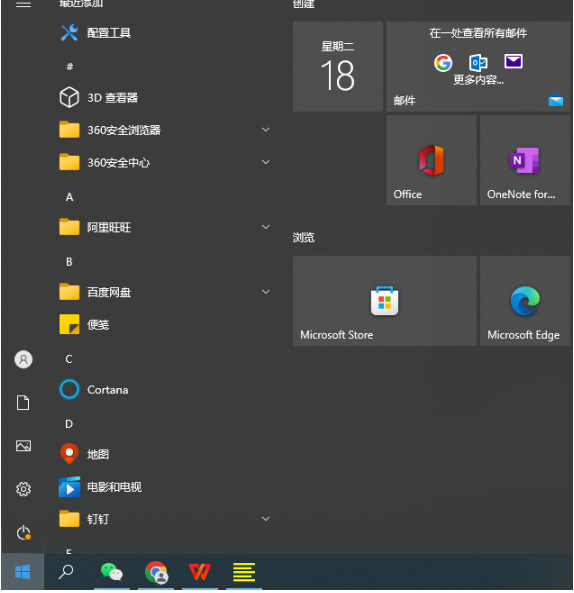The height and width of the screenshot is (593, 574).
Task: Click the # section header
Action: click(x=70, y=67)
